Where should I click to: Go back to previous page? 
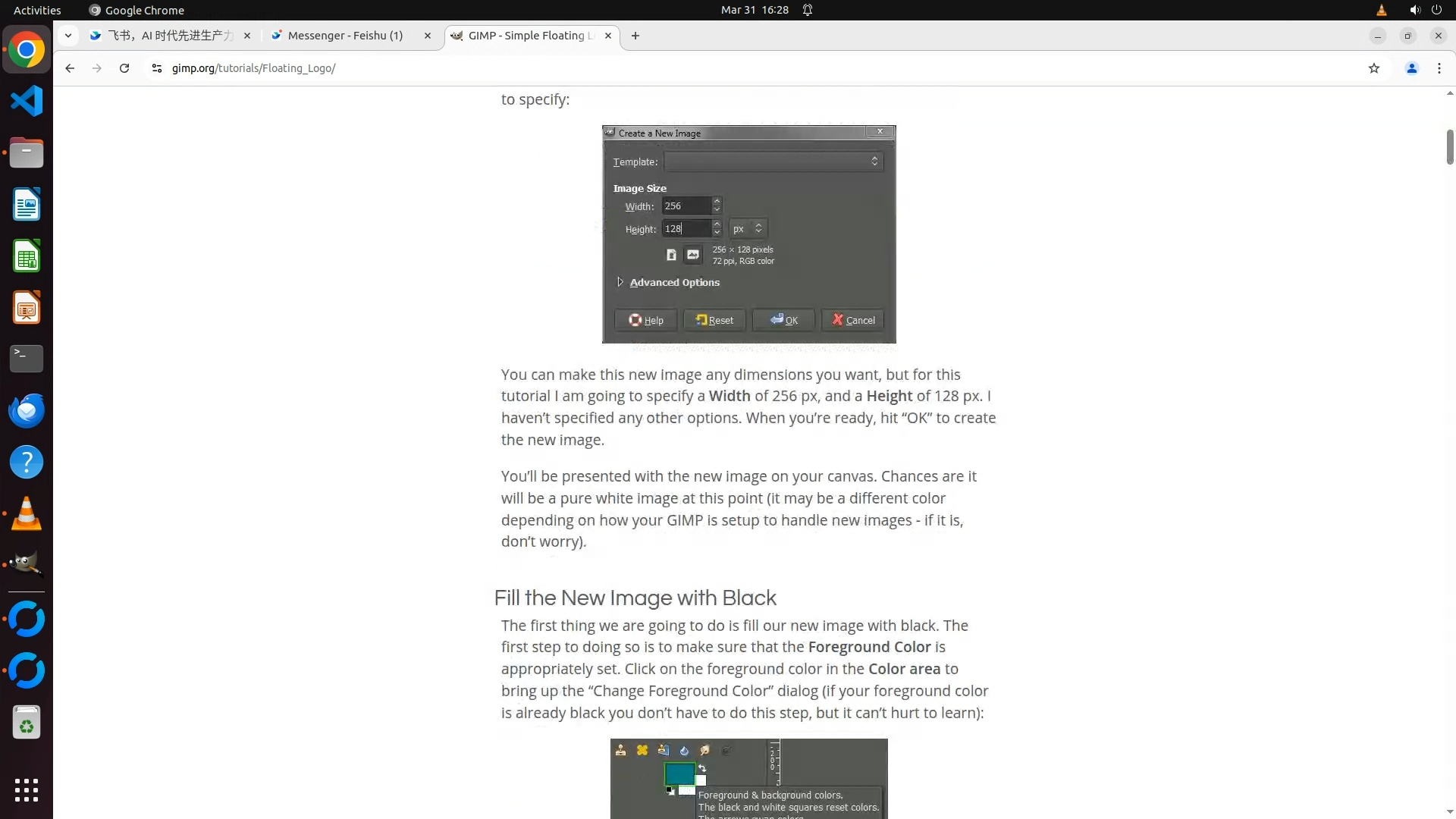click(70, 68)
